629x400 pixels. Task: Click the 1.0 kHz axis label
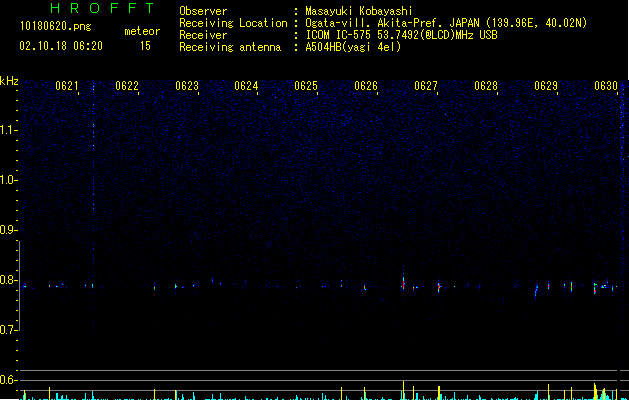pyautogui.click(x=9, y=180)
